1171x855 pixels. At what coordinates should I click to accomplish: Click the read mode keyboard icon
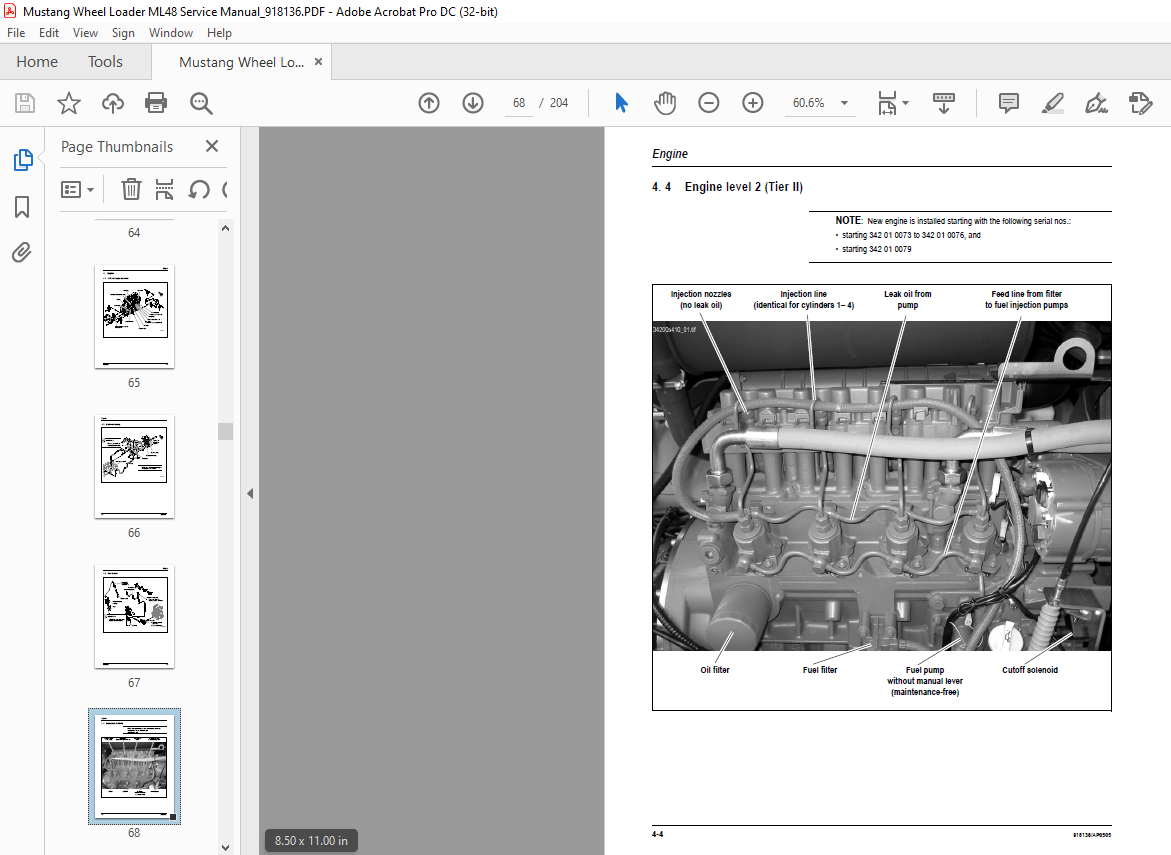[944, 103]
